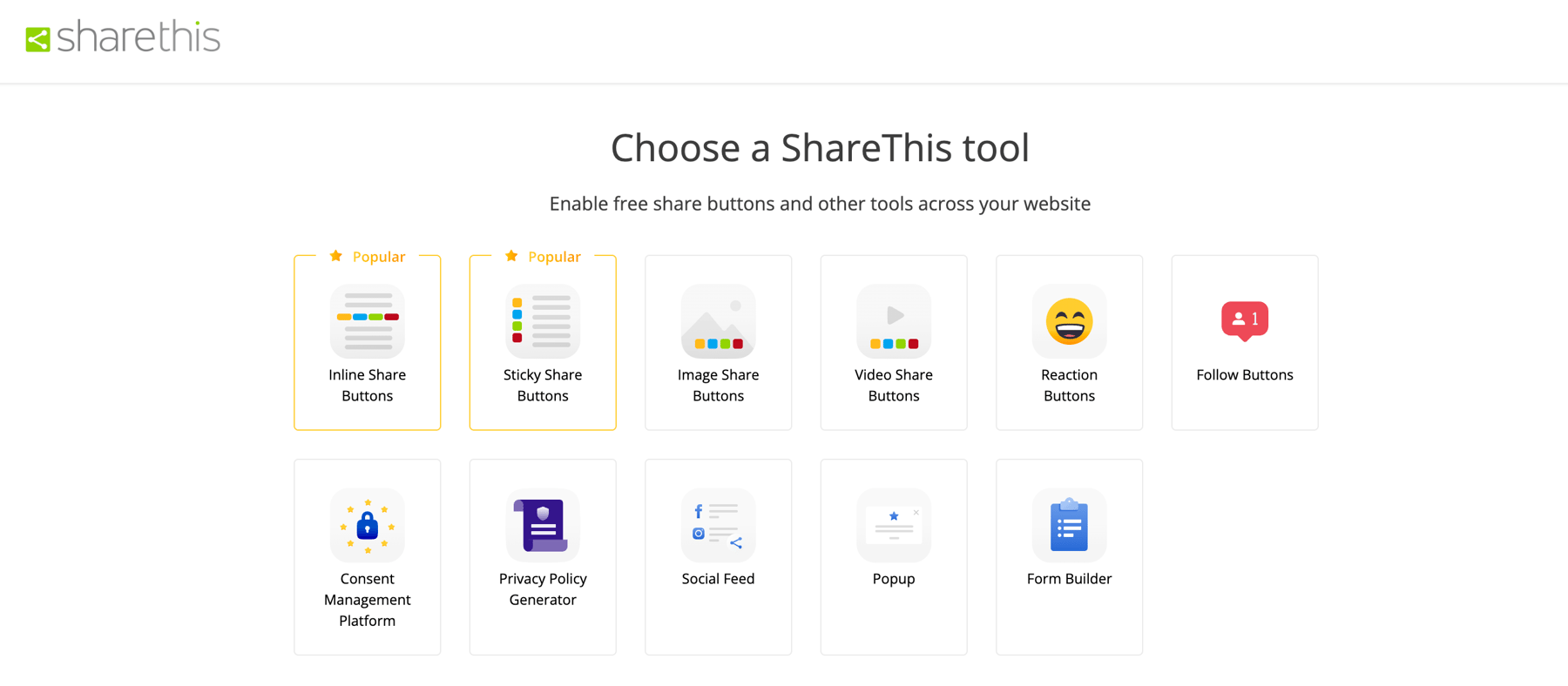
Task: Click the green ShareThis logo icon
Action: pos(37,38)
